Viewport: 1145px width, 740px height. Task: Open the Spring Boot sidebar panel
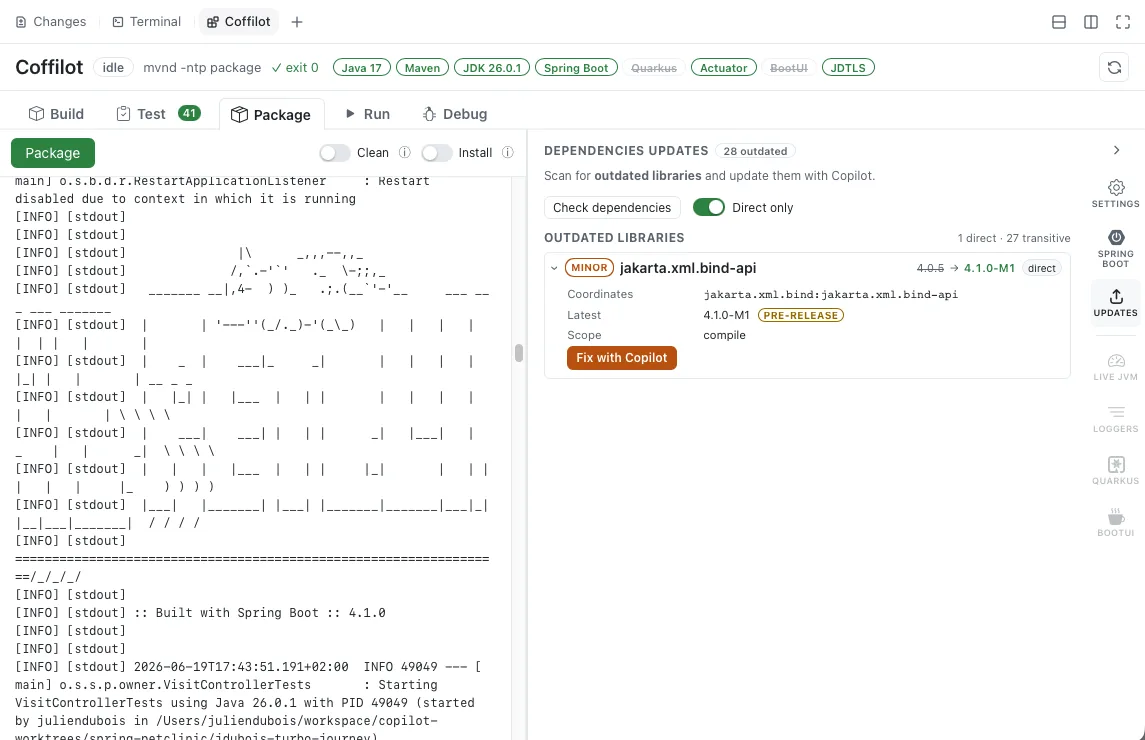[1115, 248]
